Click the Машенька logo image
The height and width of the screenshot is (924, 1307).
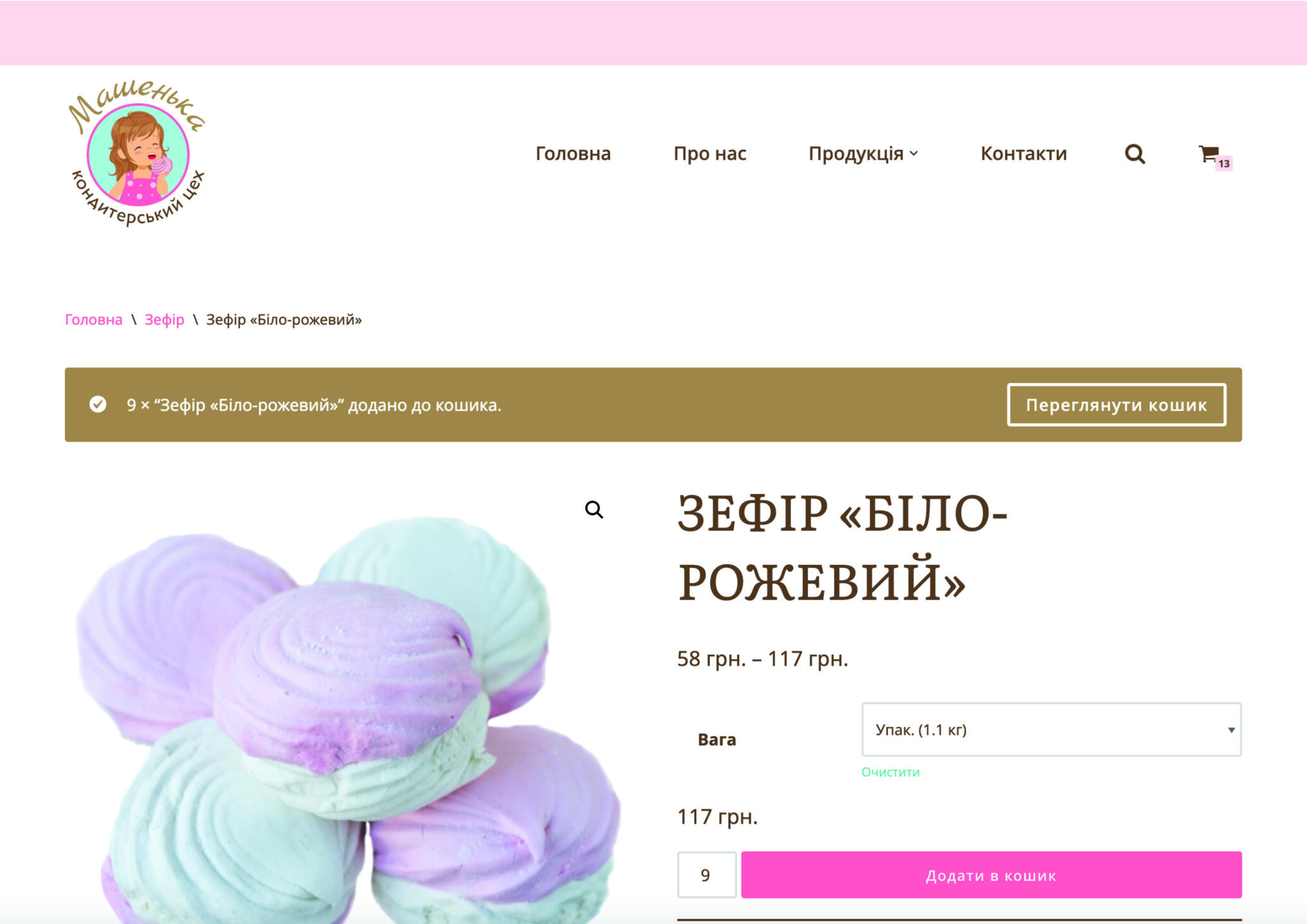point(137,153)
